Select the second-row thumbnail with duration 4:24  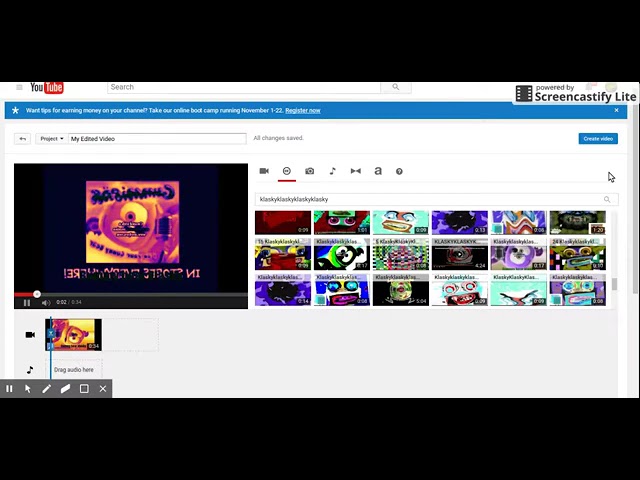click(460, 254)
